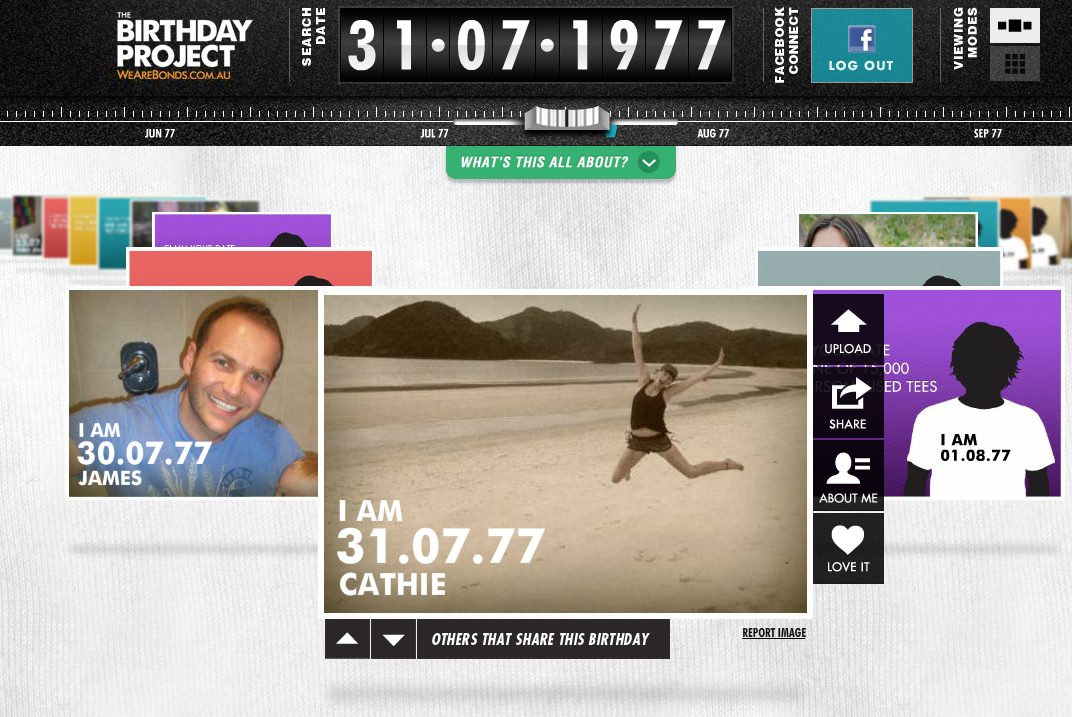Expand What's This All About panel
Screen dimensions: 1072x717
tap(561, 163)
